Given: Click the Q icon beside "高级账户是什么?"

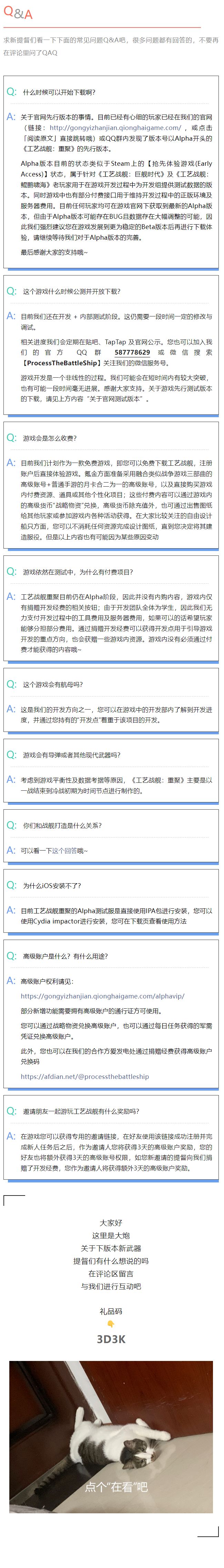Looking at the screenshot, I should pos(11,956).
